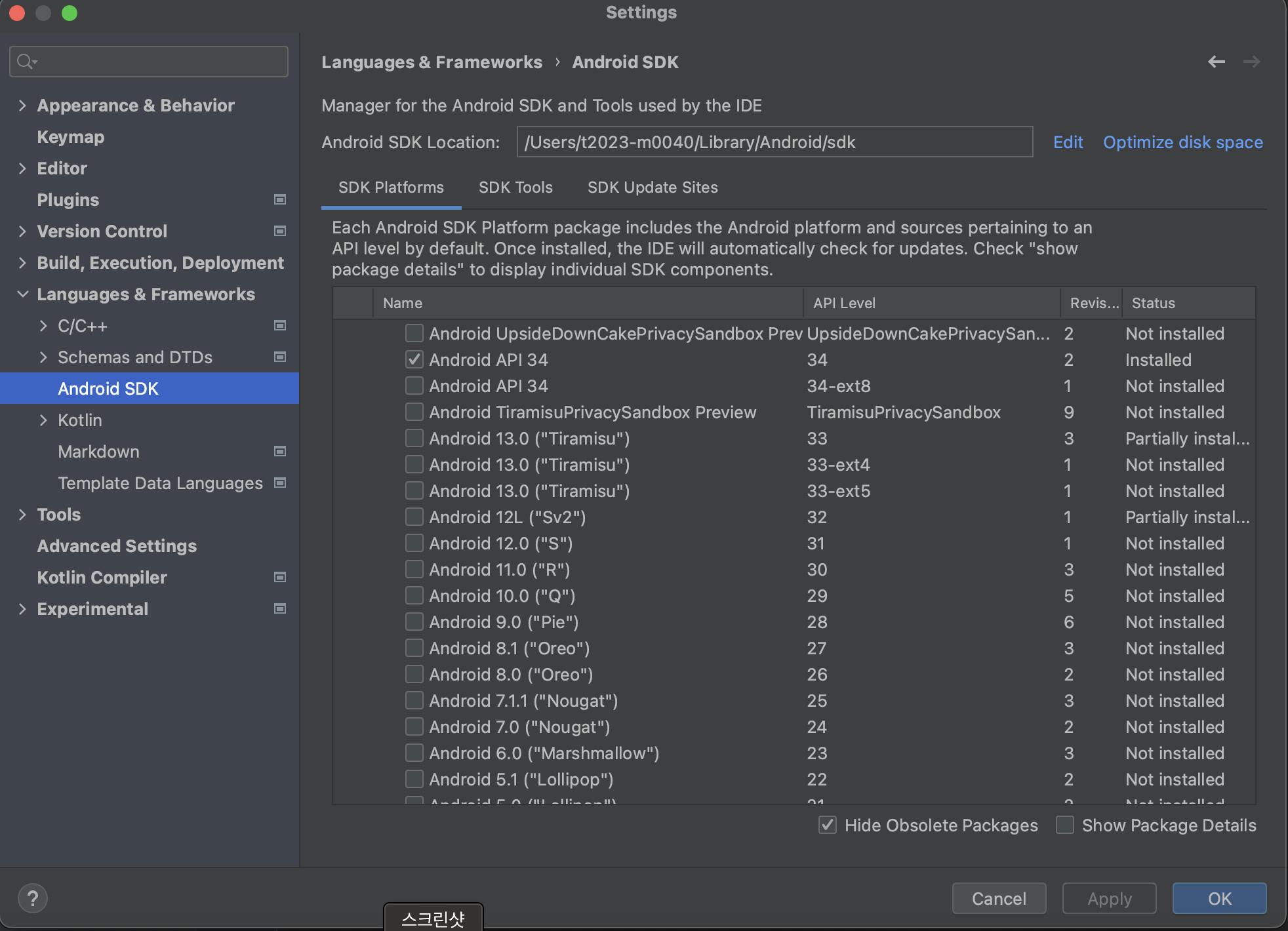Check Android 9.0 Pie checkbox

[x=414, y=622]
